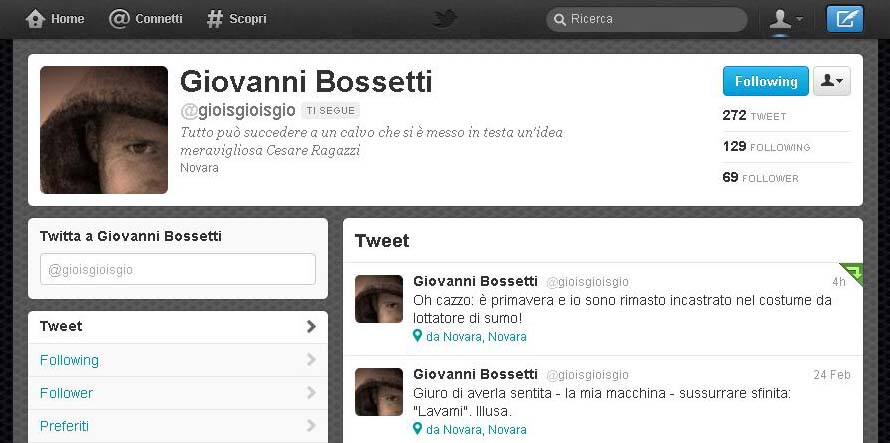Select the Following item in sidebar
890x443 pixels.
178,360
